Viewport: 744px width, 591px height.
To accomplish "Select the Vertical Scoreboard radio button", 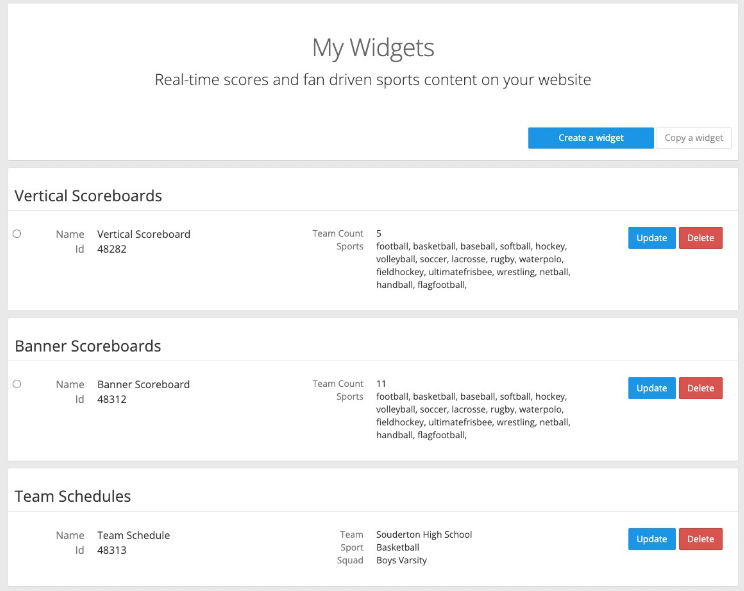I will (x=17, y=234).
